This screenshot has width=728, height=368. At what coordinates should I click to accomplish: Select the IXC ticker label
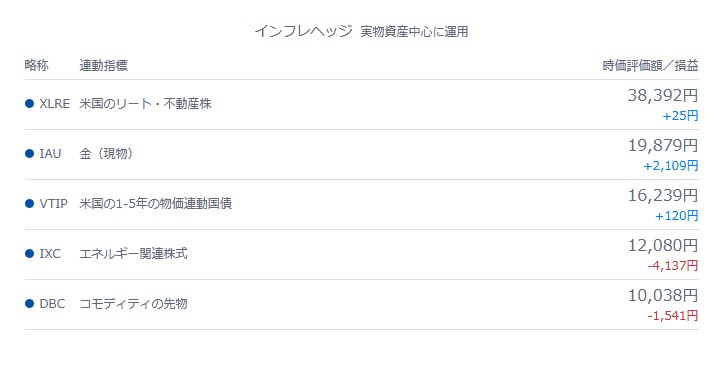50,254
